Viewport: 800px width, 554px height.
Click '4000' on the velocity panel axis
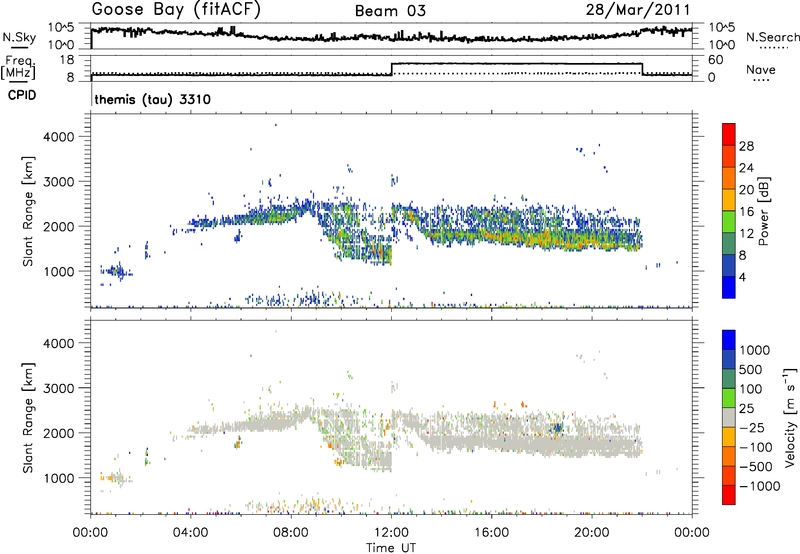click(59, 343)
